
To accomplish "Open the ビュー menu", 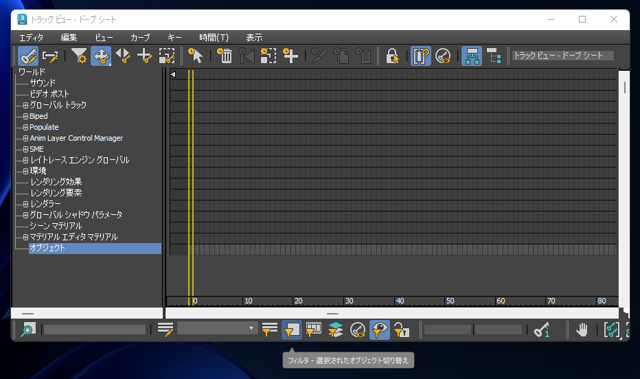I will click(x=104, y=38).
